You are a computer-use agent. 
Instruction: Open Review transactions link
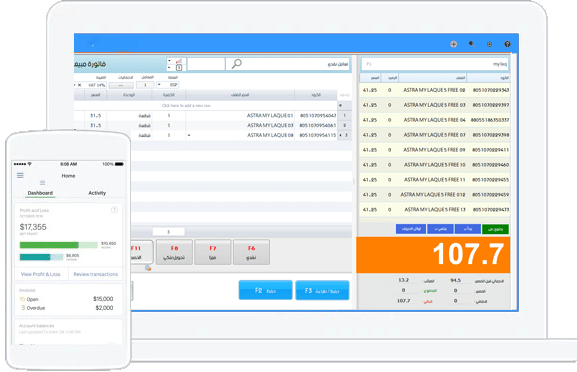(96, 274)
